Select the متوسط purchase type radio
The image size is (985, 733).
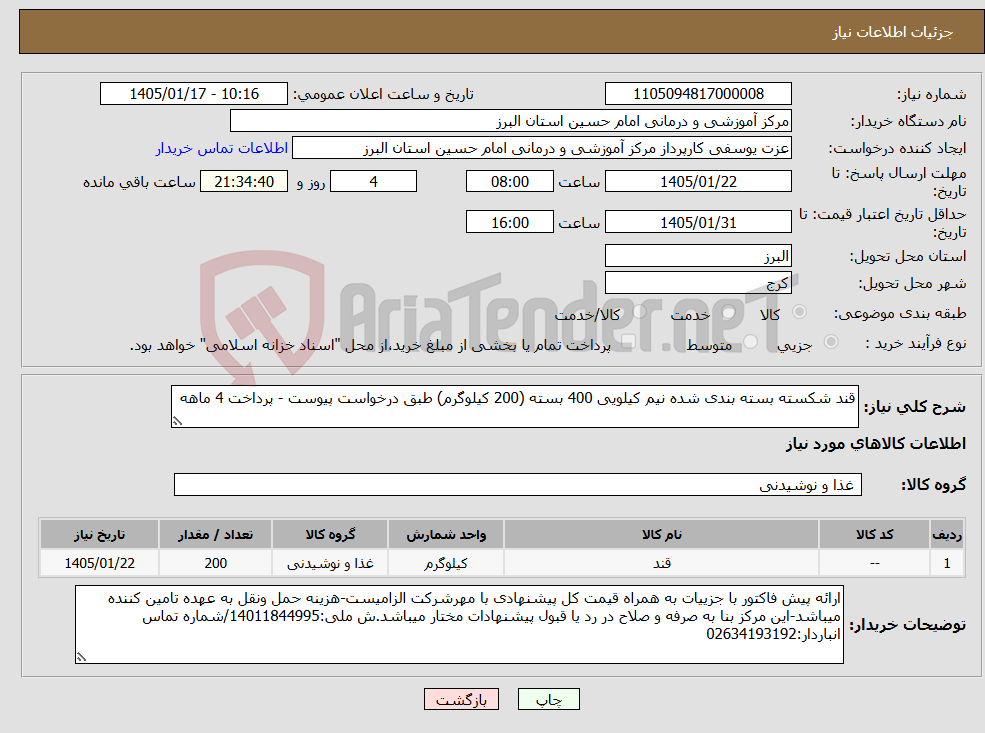point(750,342)
